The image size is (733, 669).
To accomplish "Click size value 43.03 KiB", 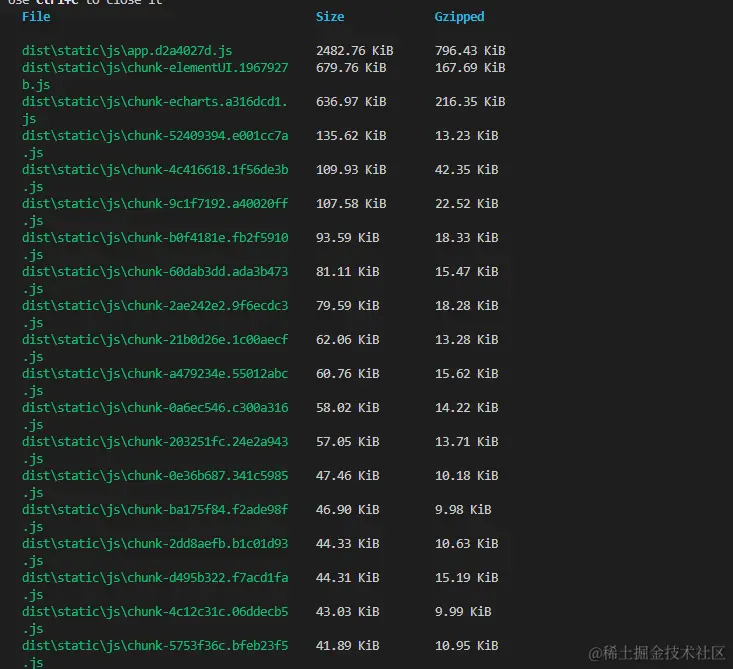I will click(x=348, y=612).
